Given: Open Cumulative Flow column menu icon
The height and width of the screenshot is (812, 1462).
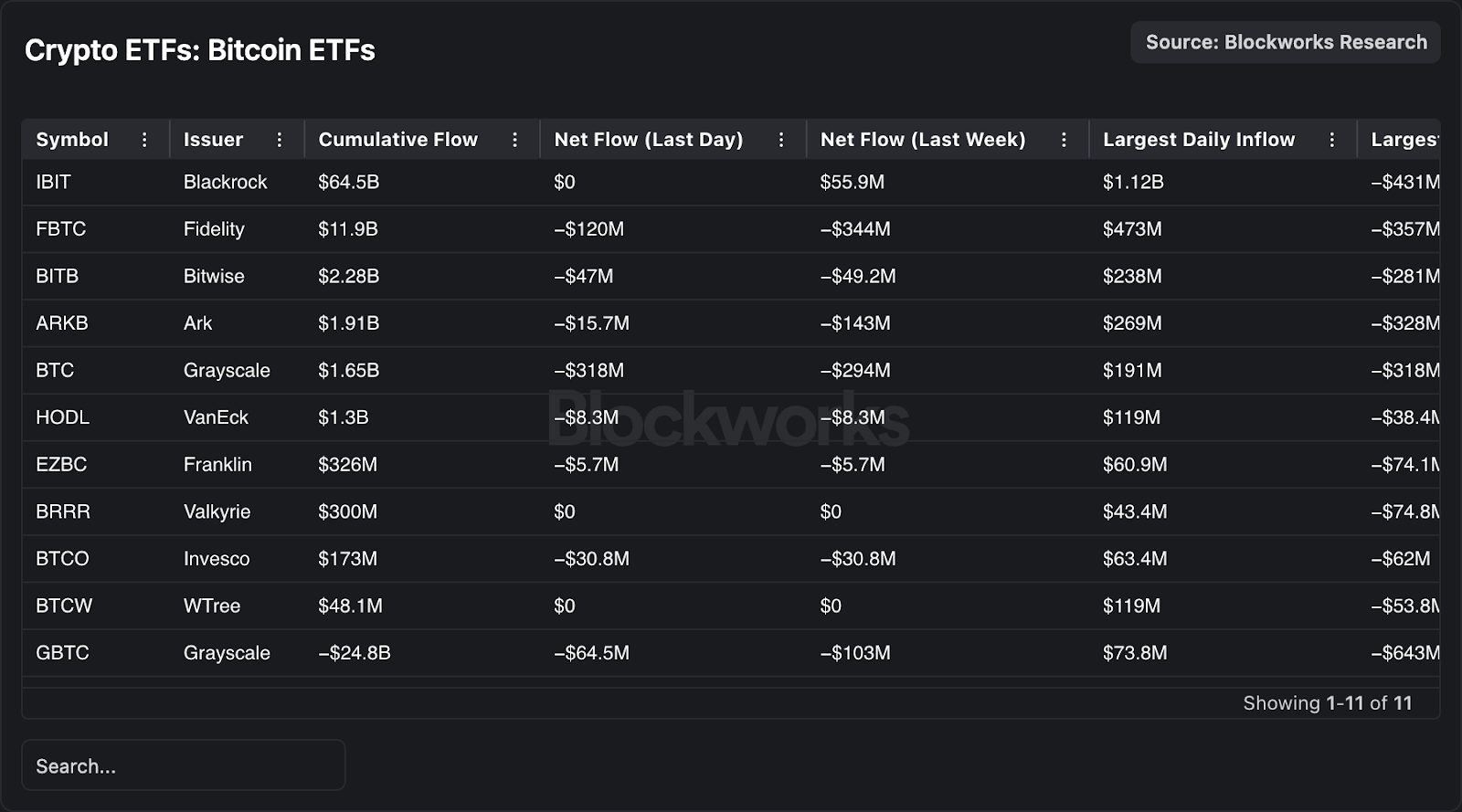Looking at the screenshot, I should [515, 140].
